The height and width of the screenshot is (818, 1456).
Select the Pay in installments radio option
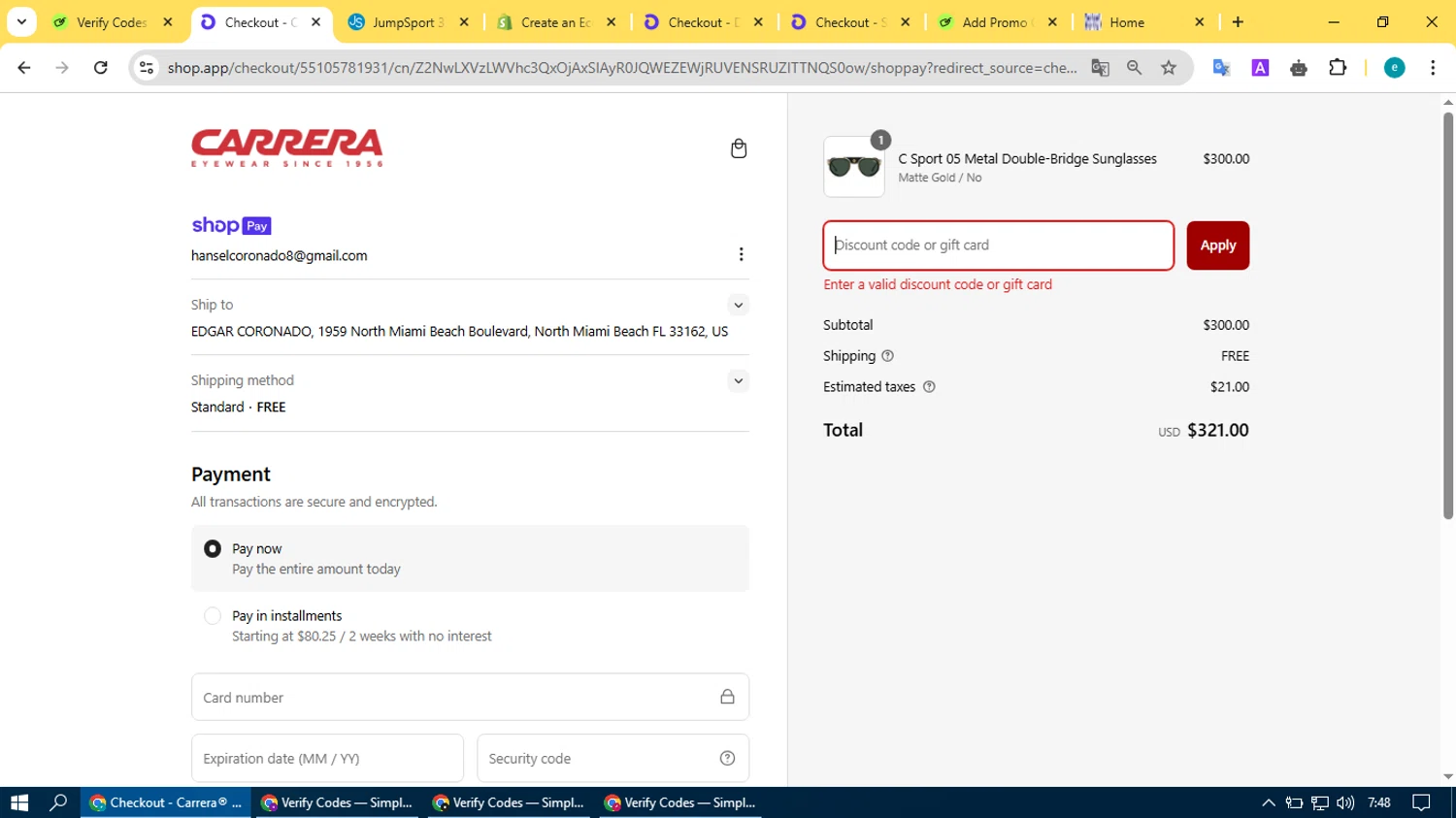pyautogui.click(x=213, y=616)
